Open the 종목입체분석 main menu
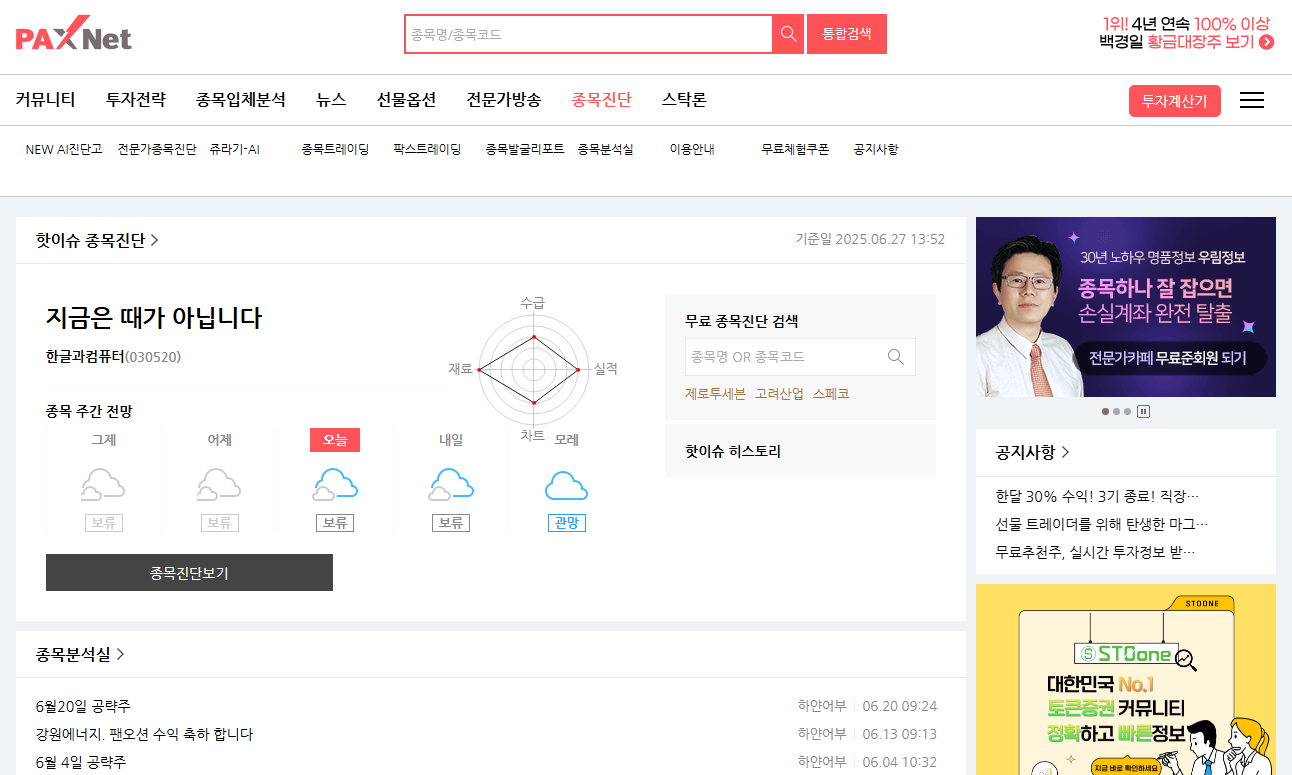This screenshot has width=1292, height=775. (x=241, y=100)
